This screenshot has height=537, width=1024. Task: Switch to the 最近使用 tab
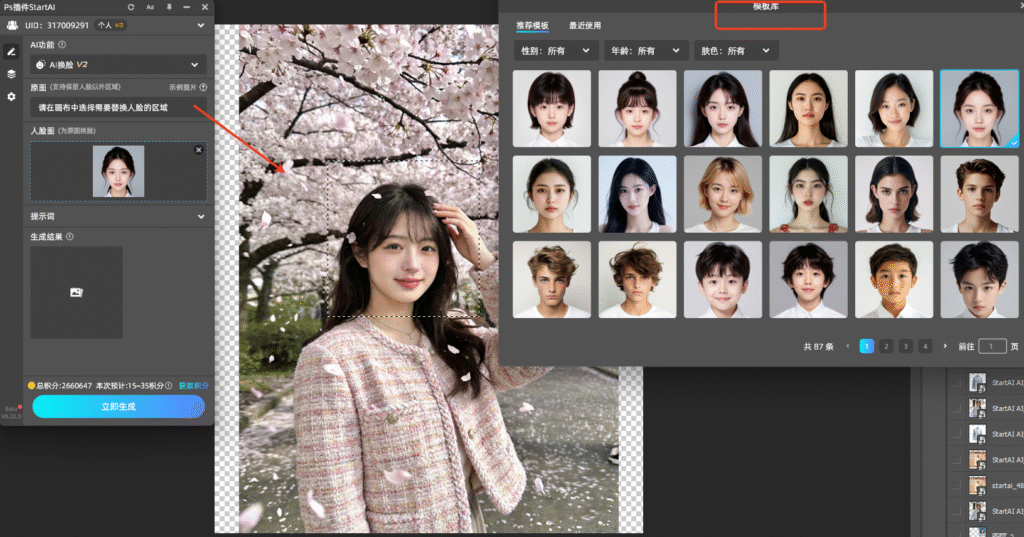coord(585,25)
